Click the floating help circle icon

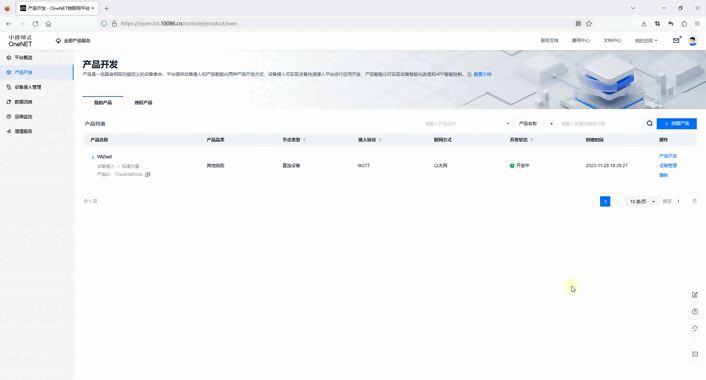pos(695,312)
